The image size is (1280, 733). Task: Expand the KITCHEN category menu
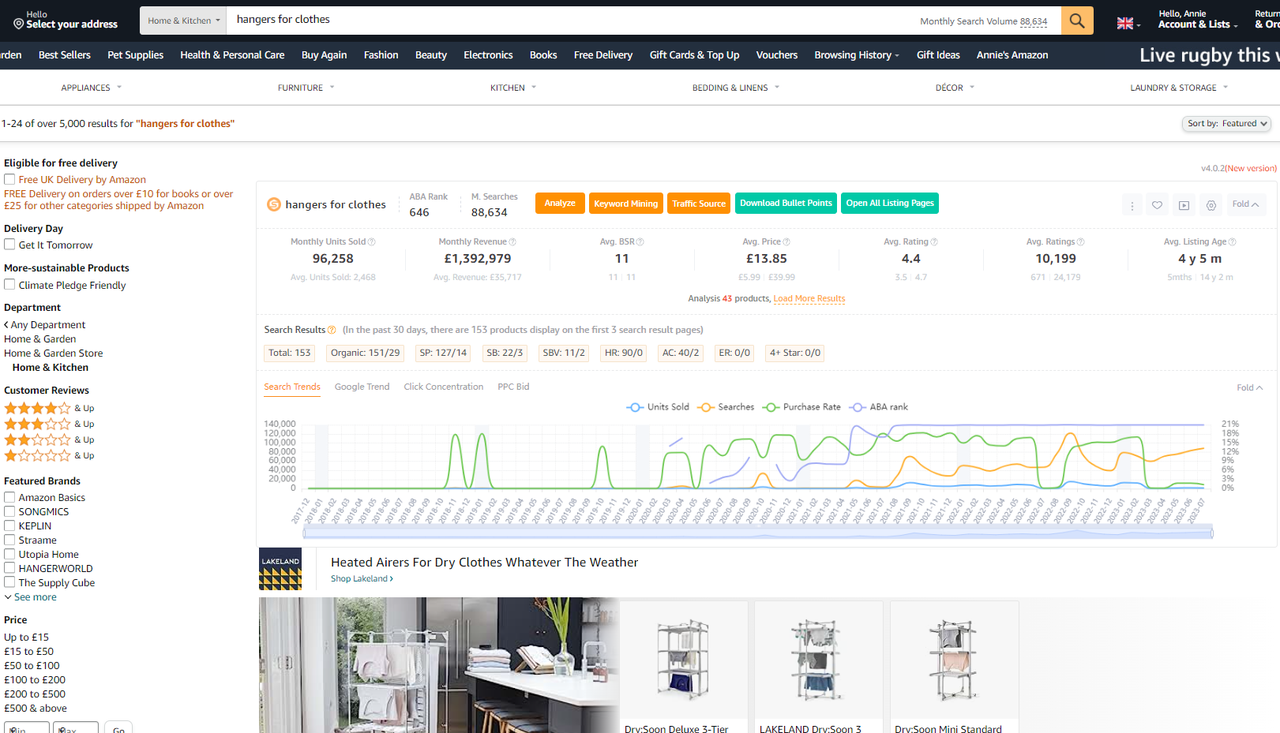[x=513, y=88]
